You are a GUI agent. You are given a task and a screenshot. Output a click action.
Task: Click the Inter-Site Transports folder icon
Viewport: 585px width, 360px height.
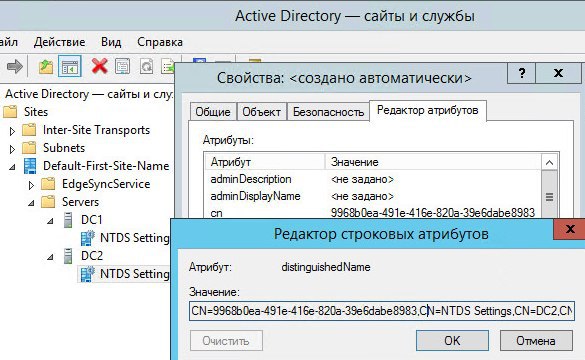point(29,130)
